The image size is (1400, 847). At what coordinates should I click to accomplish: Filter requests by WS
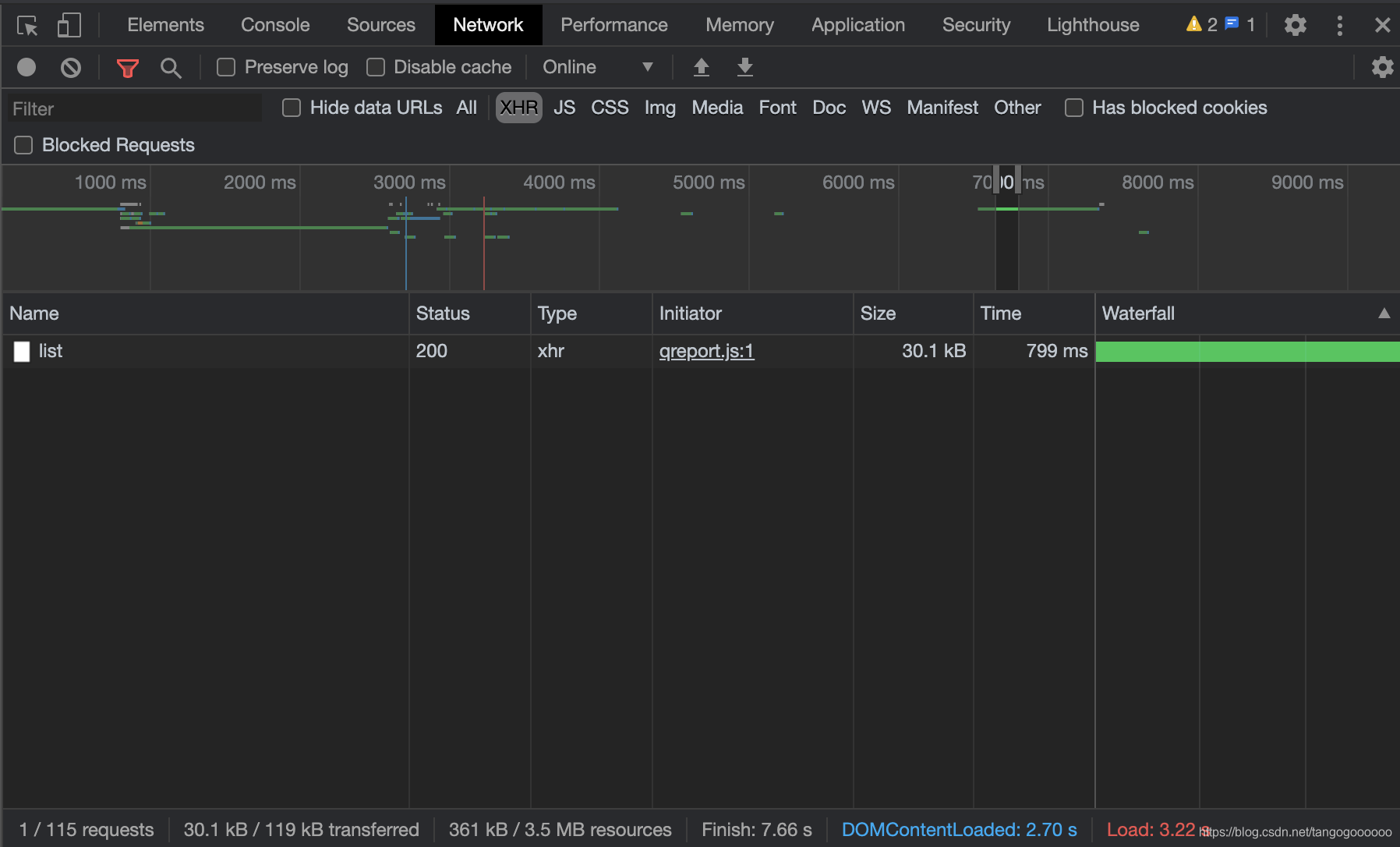tap(876, 108)
